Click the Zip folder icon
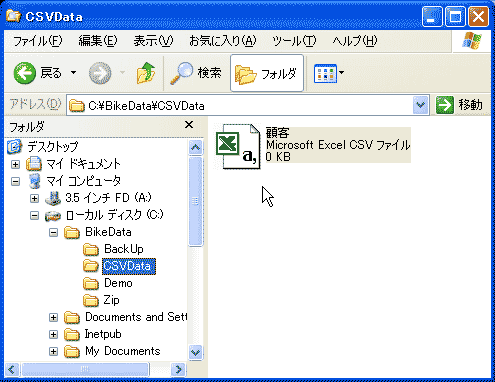495x382 pixels. click(91, 301)
